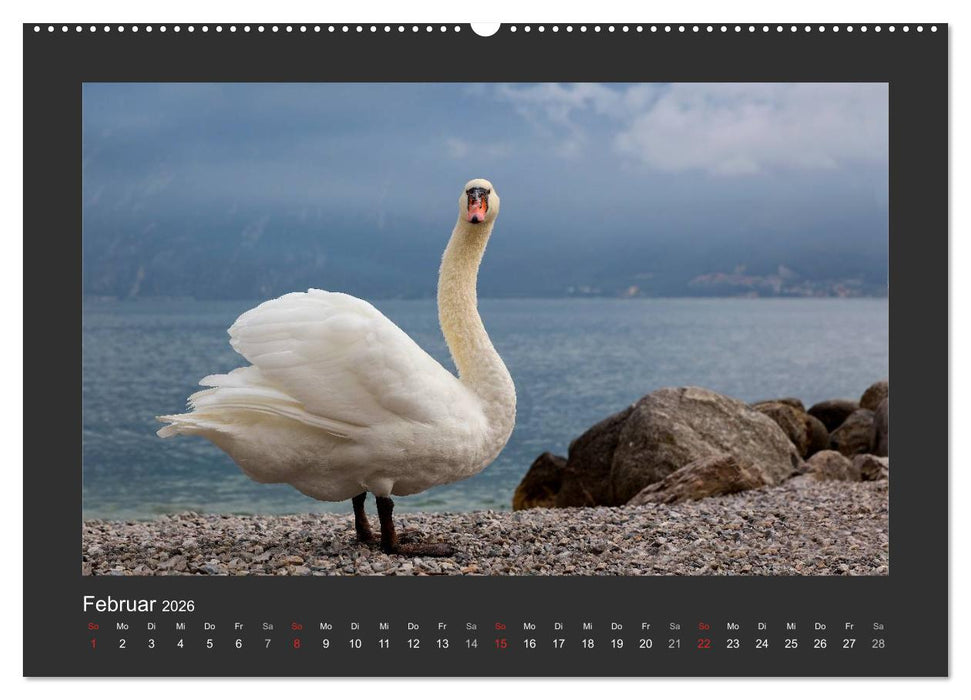Select the red Sunday date 22
This screenshot has width=971, height=700.
point(702,644)
